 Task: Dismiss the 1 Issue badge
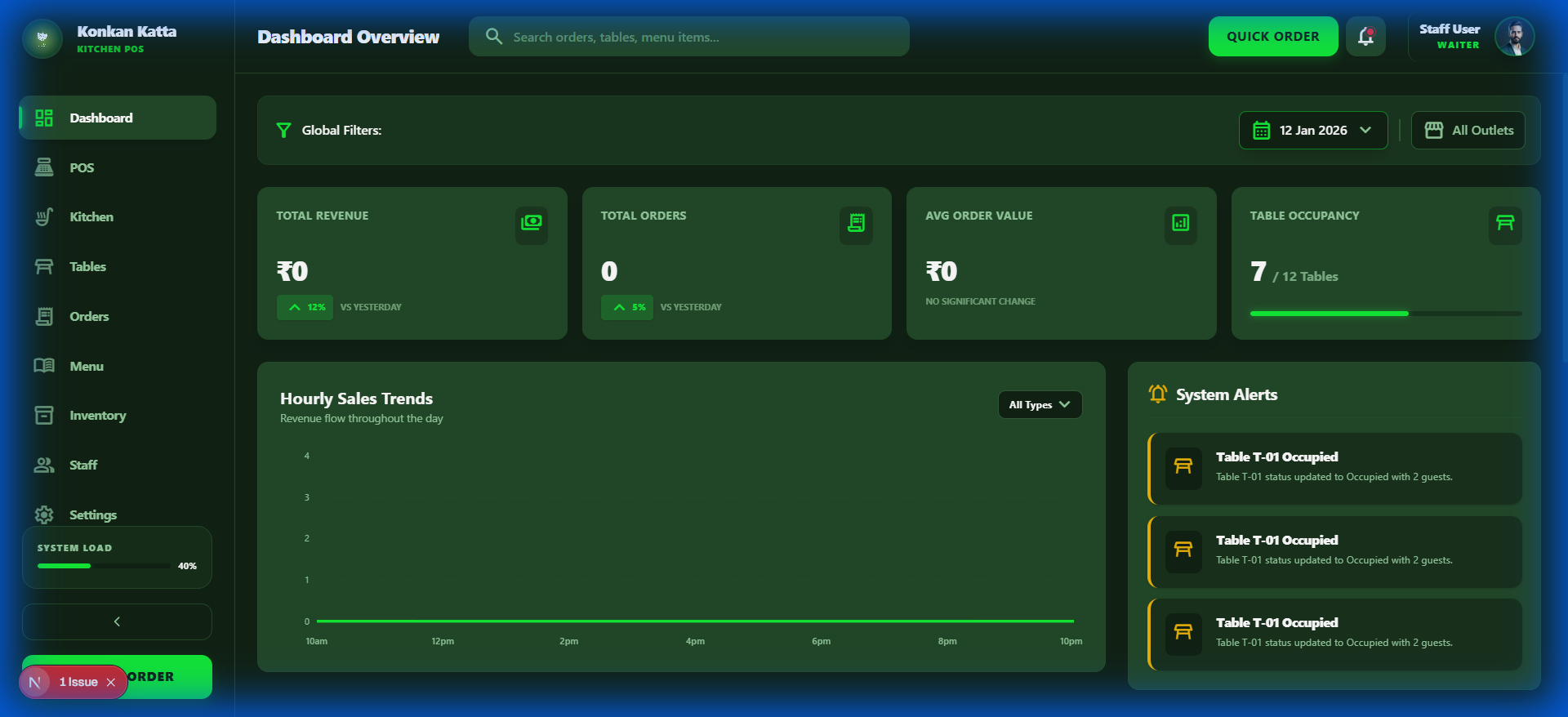point(111,683)
